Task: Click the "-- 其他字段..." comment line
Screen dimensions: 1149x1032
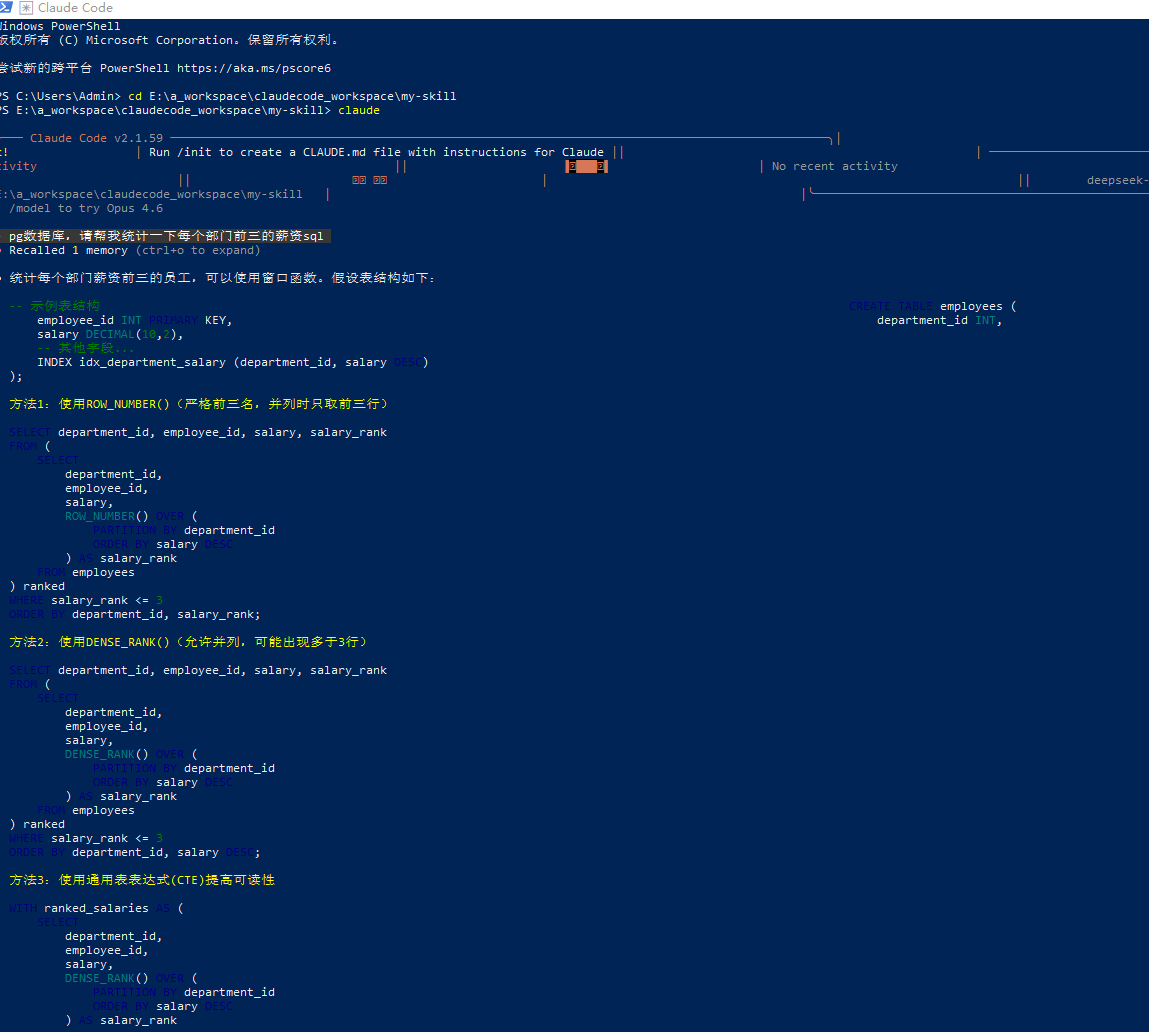Action: [x=86, y=348]
